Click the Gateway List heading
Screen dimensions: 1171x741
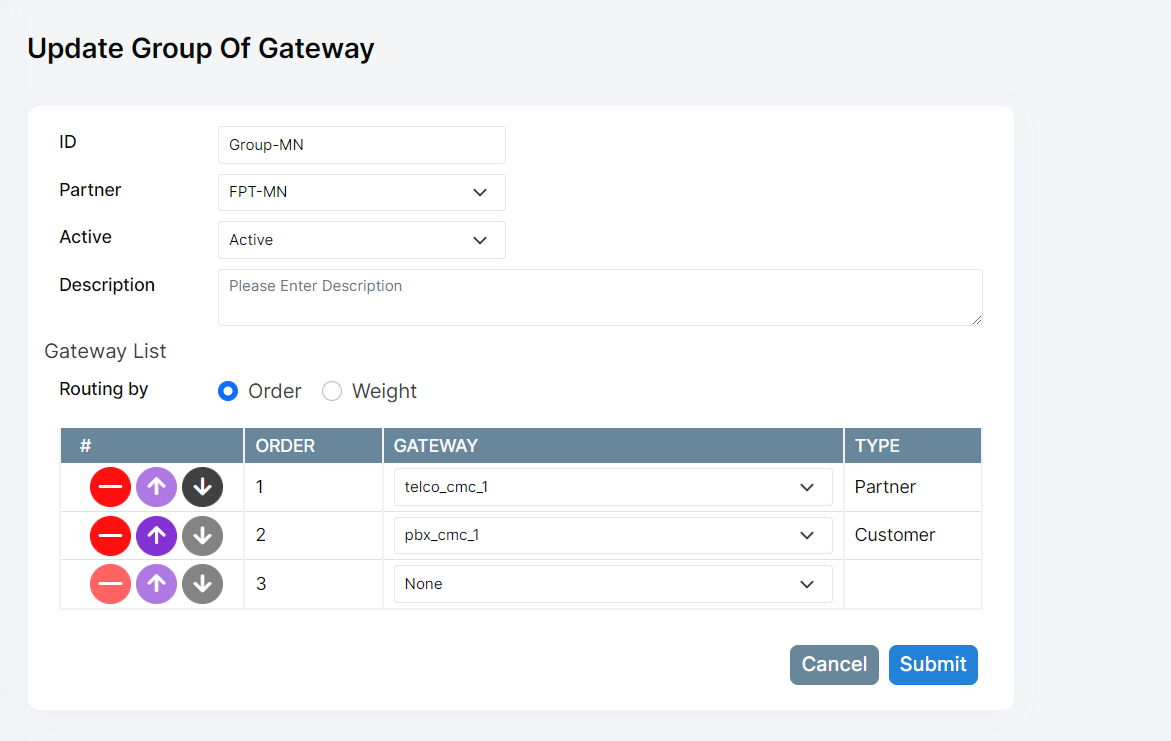pyautogui.click(x=105, y=351)
